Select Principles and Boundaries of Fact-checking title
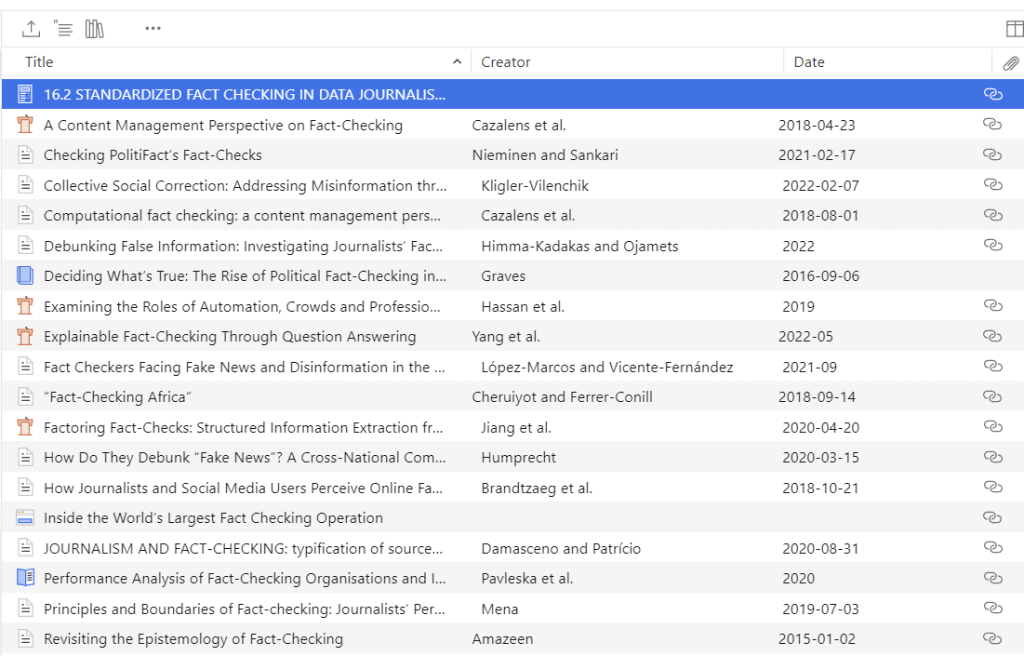The height and width of the screenshot is (656, 1024). pyautogui.click(x=244, y=609)
